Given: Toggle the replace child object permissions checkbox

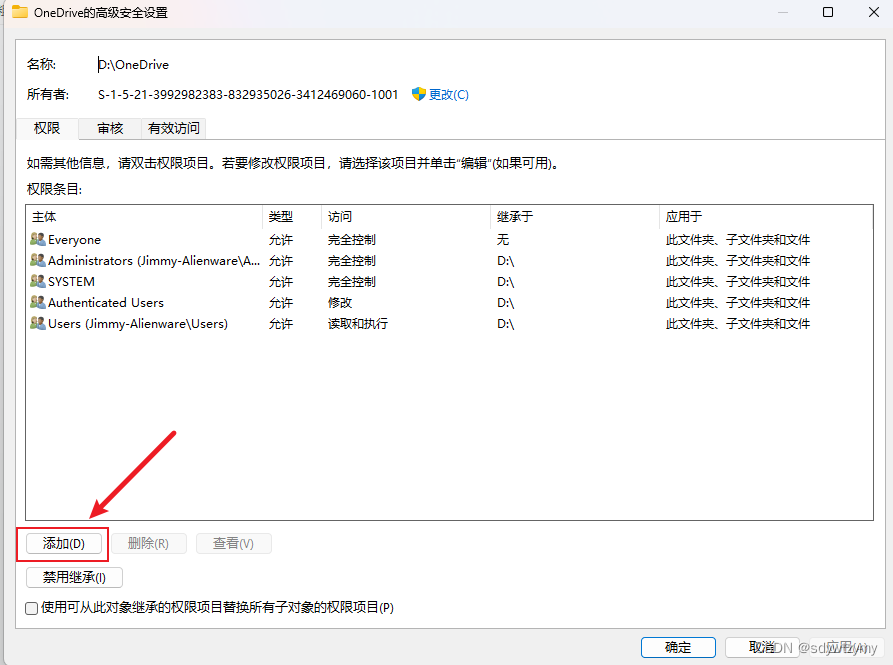Looking at the screenshot, I should point(32,608).
